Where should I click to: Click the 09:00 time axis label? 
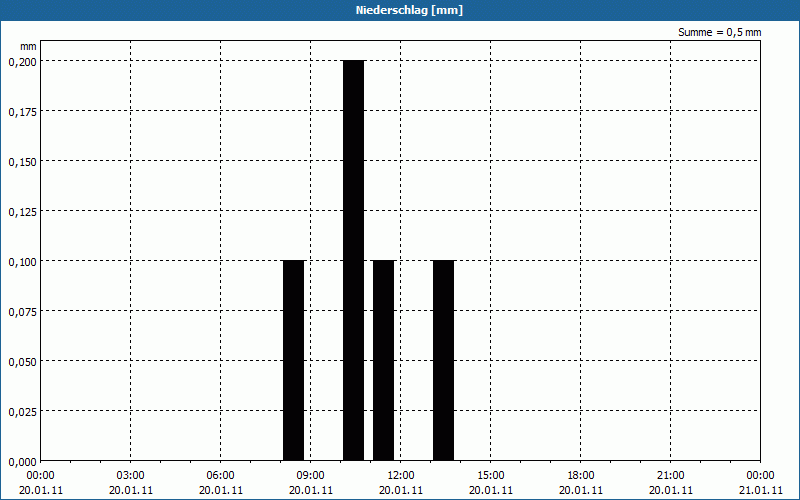311,476
